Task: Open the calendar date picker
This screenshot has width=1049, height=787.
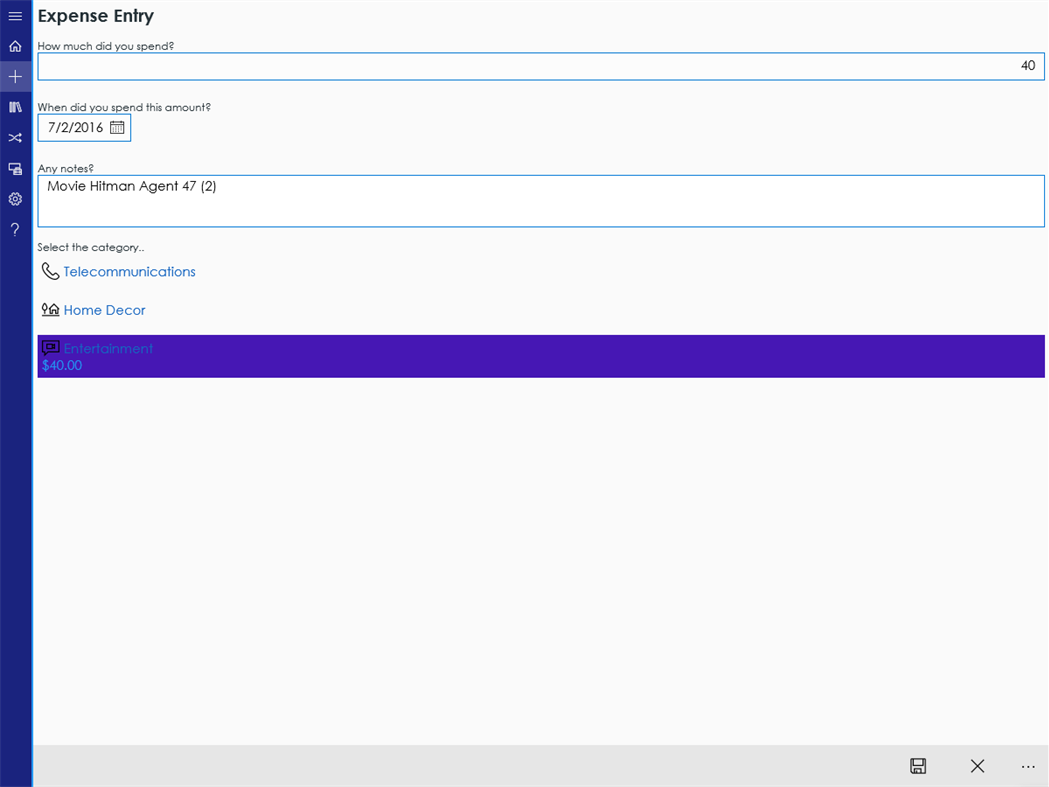Action: tap(117, 127)
